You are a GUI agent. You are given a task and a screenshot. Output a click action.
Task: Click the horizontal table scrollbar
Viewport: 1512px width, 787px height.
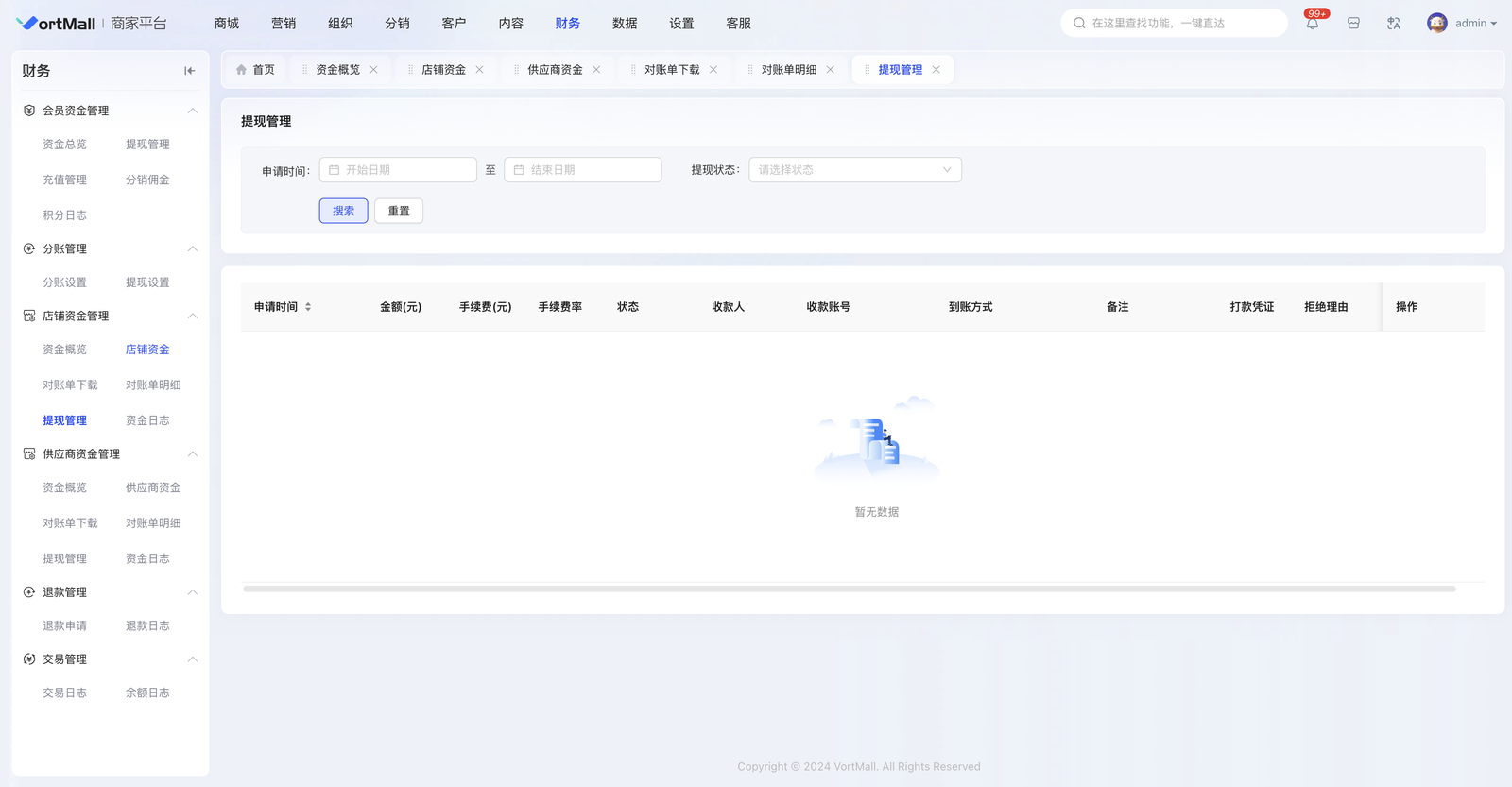pos(849,589)
